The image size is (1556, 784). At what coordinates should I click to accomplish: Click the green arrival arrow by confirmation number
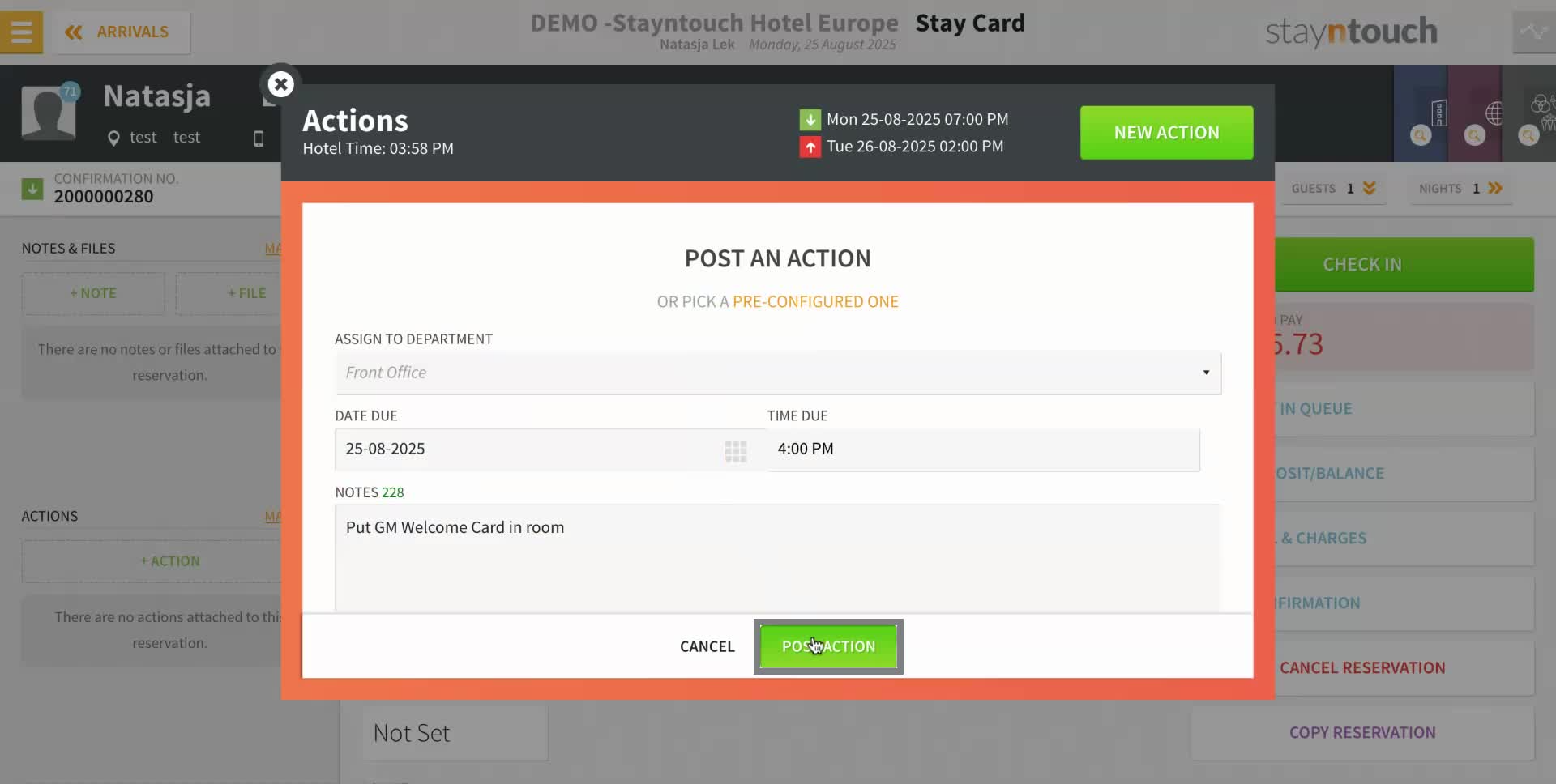(x=32, y=189)
